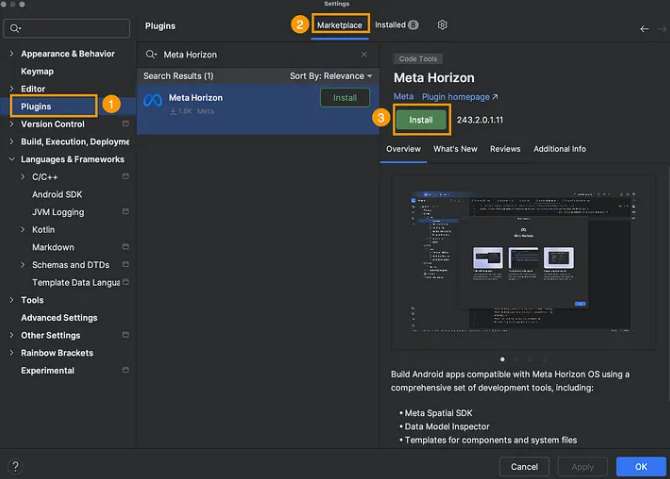Viewport: 670px width, 479px height.
Task: Click project-level icon beside Experimental
Action: [x=126, y=370]
